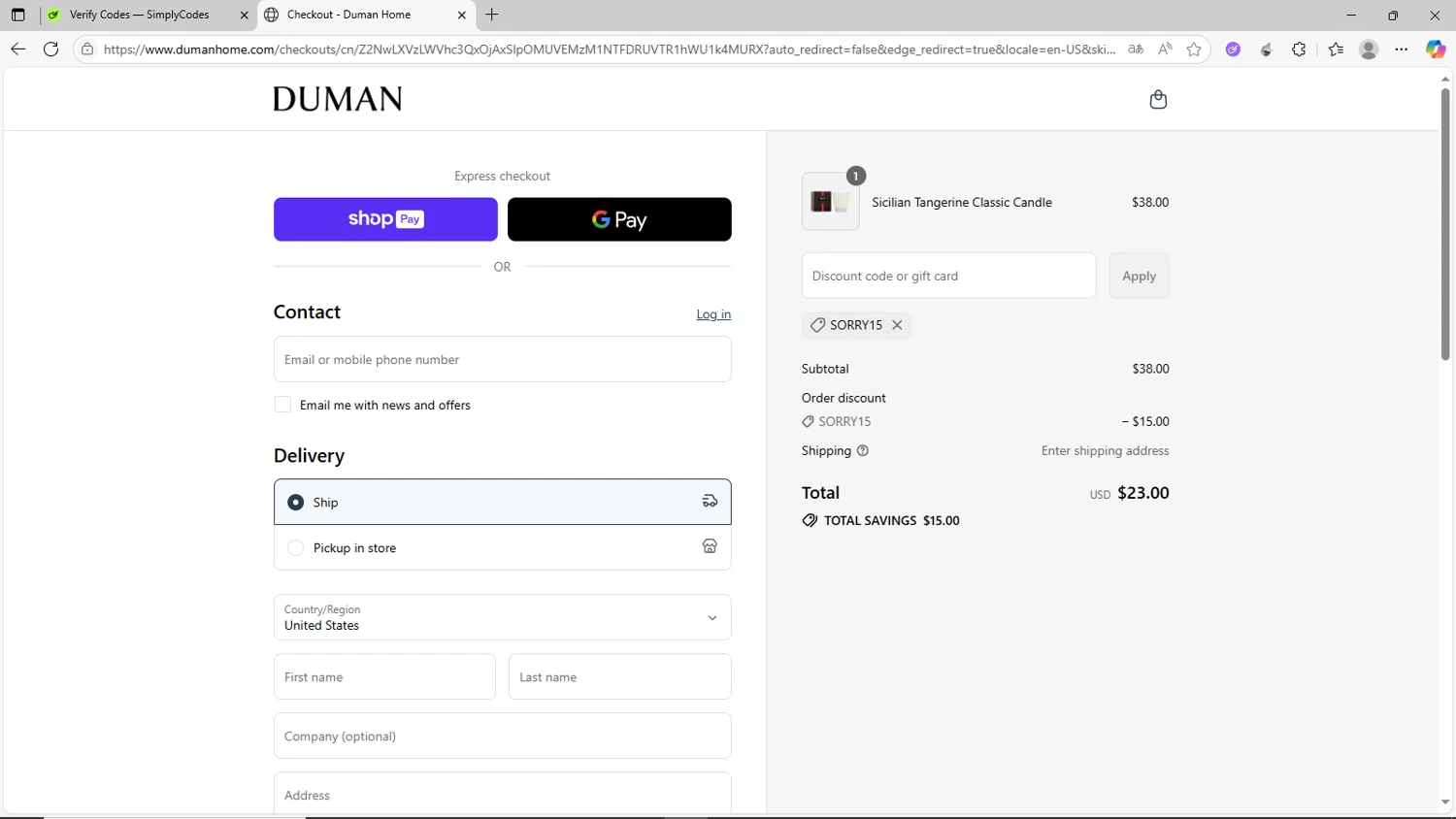Open the read aloud icon
The width and height of the screenshot is (1456, 819).
1165,49
